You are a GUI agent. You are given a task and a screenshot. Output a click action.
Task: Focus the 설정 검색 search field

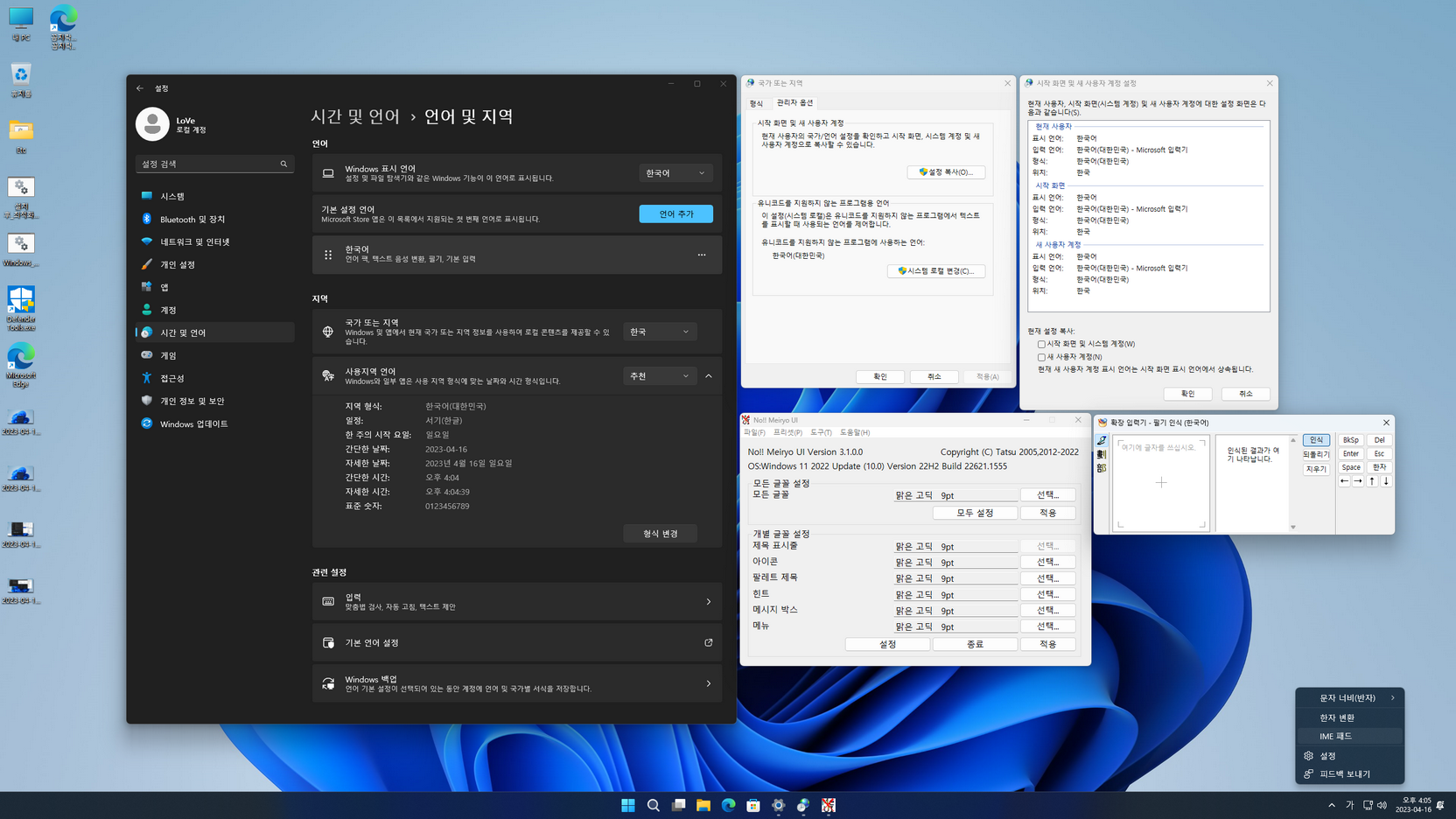[x=215, y=164]
